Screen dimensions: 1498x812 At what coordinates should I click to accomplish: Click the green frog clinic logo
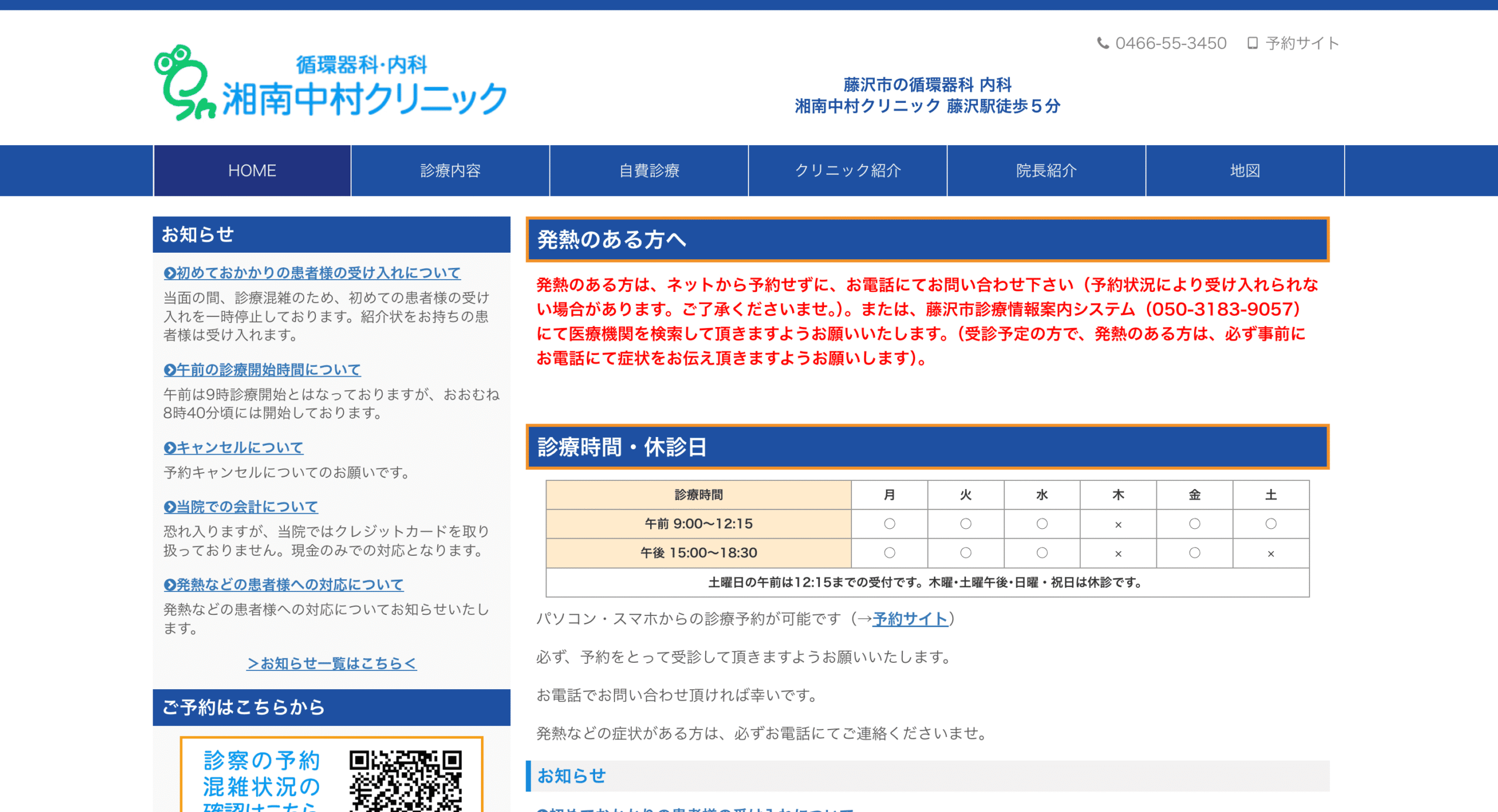185,82
